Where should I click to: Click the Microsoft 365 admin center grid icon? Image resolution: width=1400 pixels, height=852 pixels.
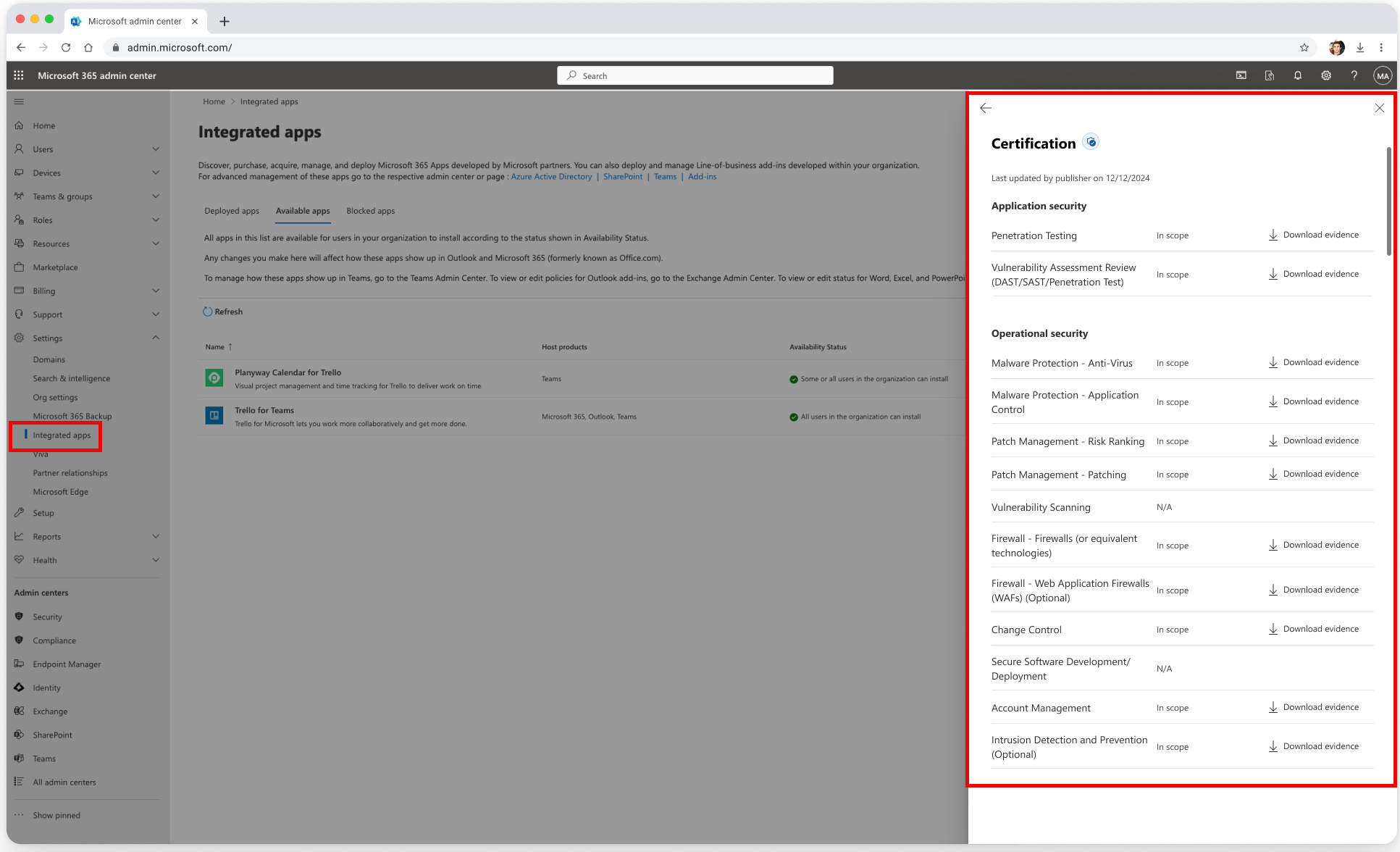coord(19,75)
